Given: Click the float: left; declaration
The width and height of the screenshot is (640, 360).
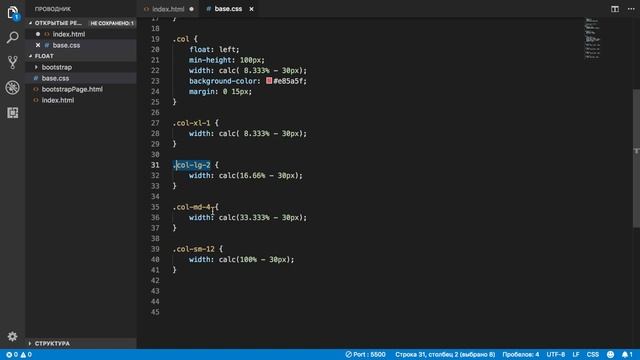Looking at the screenshot, I should coord(214,50).
